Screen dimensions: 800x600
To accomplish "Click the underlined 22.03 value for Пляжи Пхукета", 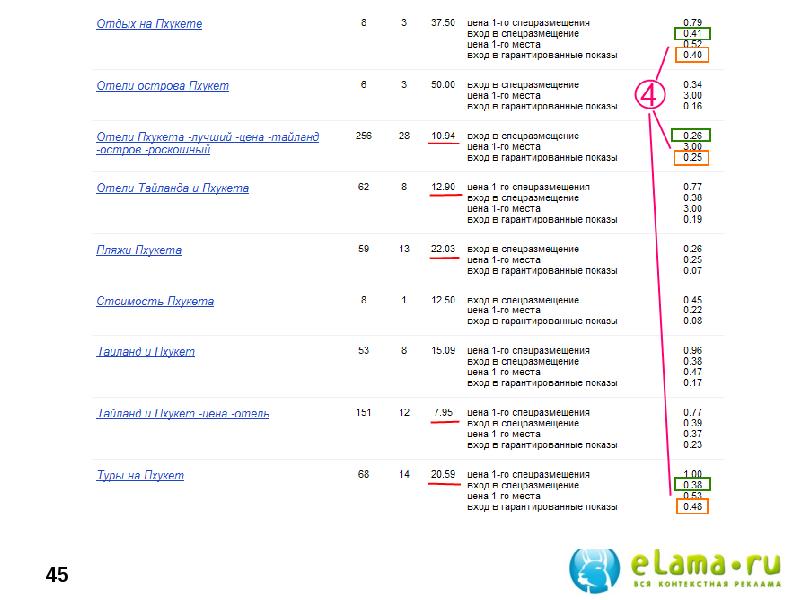I will tap(442, 250).
